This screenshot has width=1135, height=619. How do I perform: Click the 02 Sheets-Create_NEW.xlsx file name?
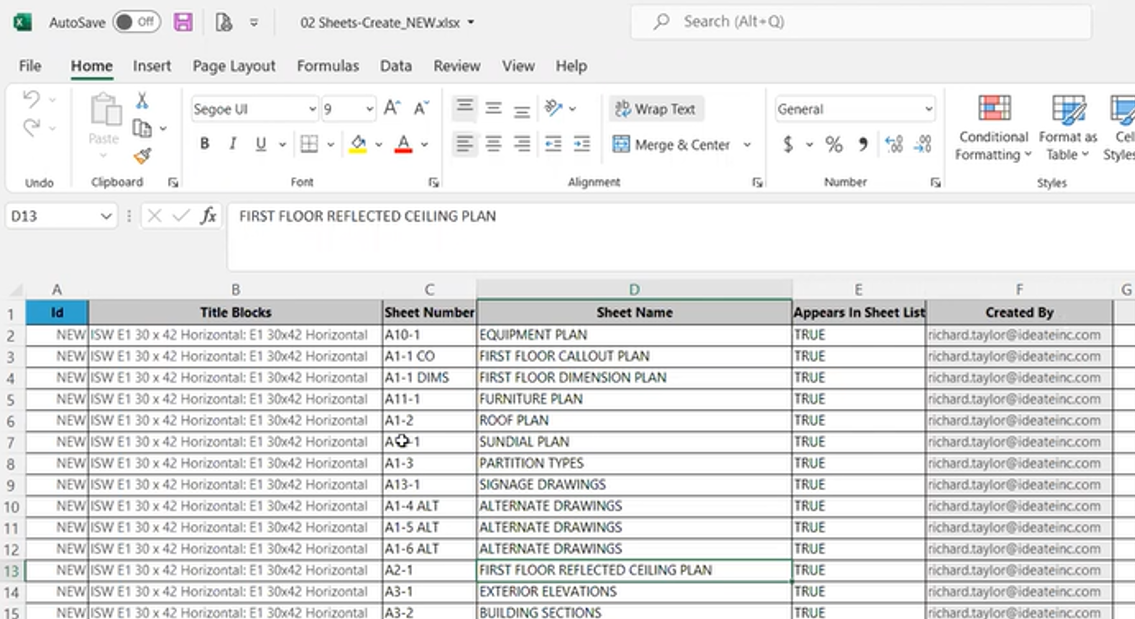pyautogui.click(x=380, y=22)
